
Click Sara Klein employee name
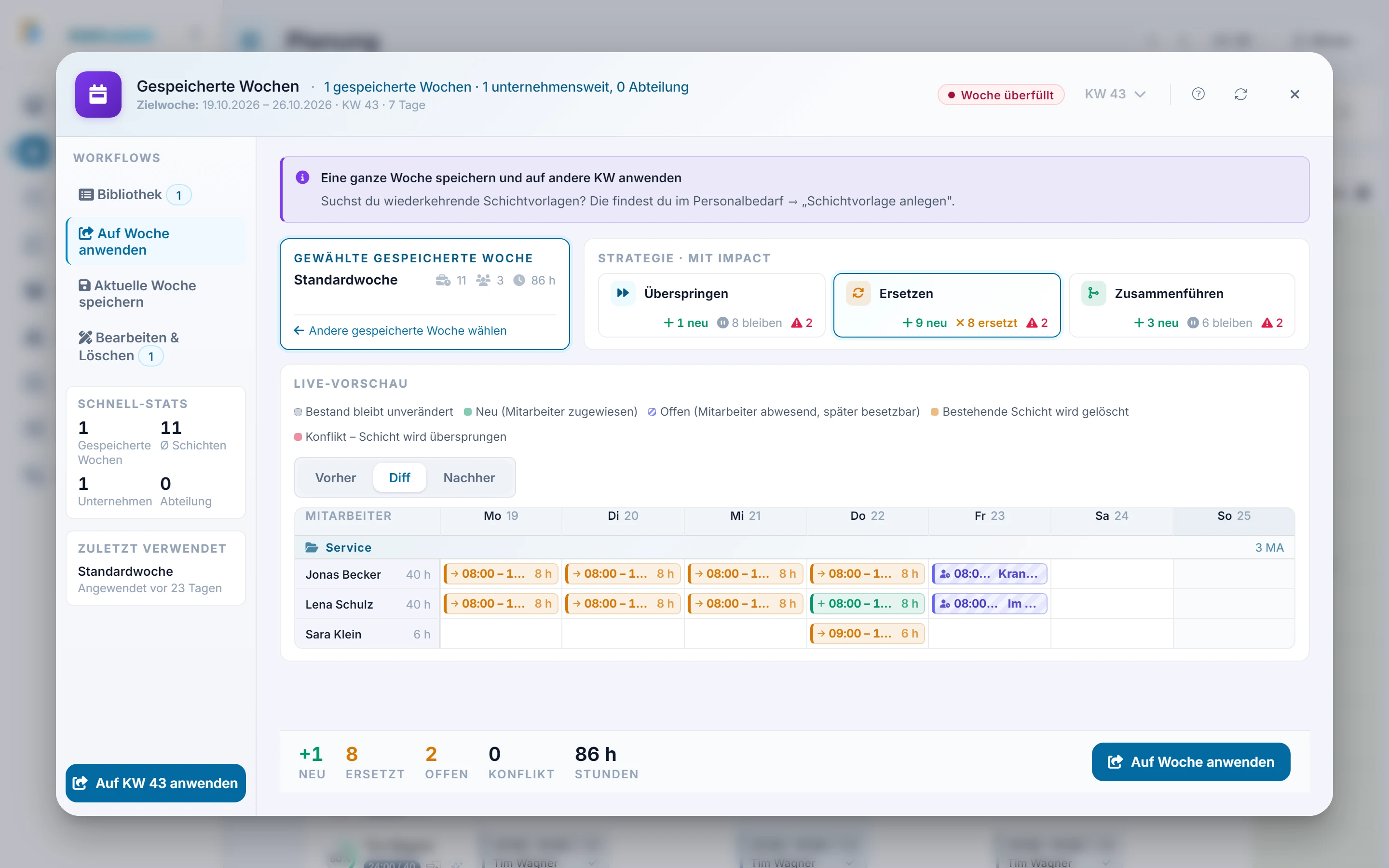[x=333, y=634]
